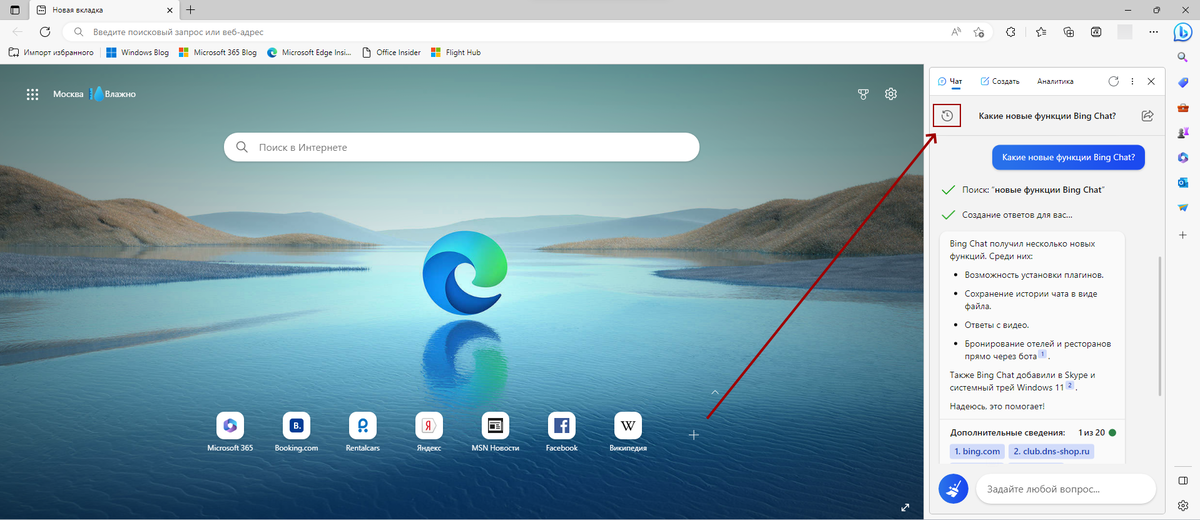Open the Bing sidebar three-dot options
The image size is (1200, 520).
point(1132,81)
